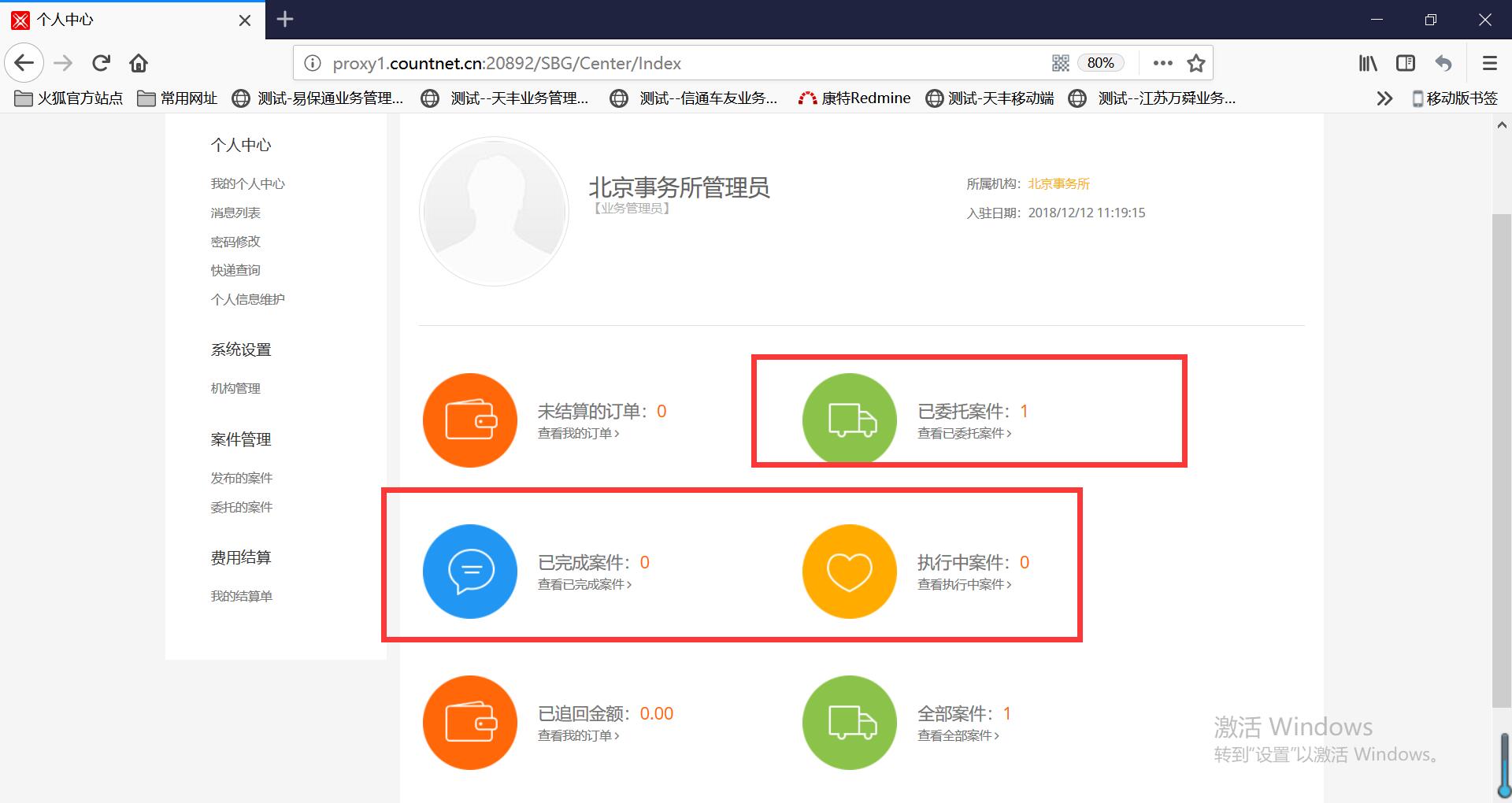Click the green truck icon for 全部案件
Screen dimensions: 1512x803
point(850,723)
